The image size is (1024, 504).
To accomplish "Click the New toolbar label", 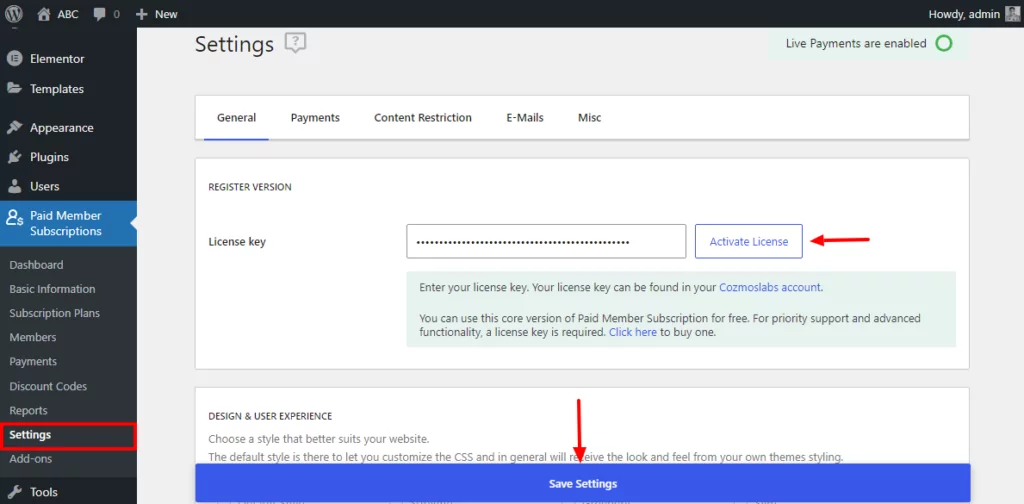I will (x=166, y=14).
